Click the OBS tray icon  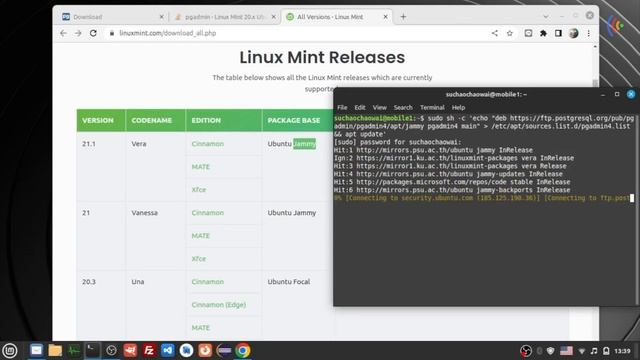pos(526,351)
